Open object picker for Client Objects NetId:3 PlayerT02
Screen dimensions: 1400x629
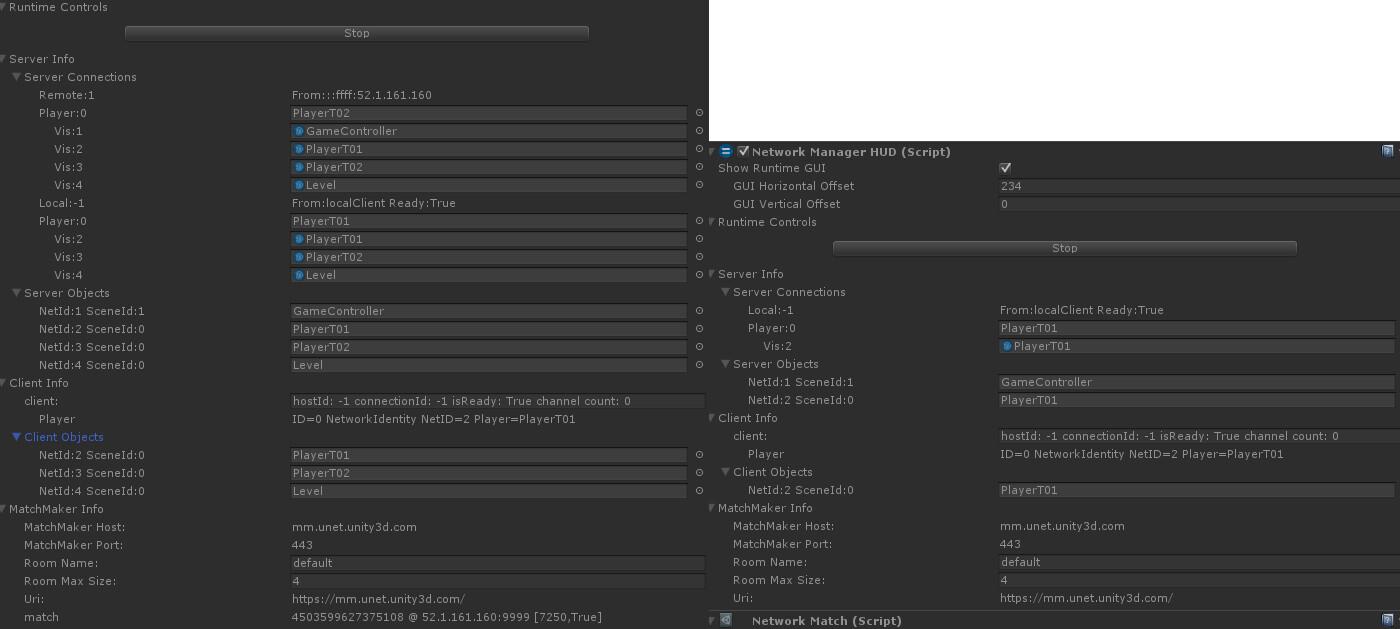[699, 473]
